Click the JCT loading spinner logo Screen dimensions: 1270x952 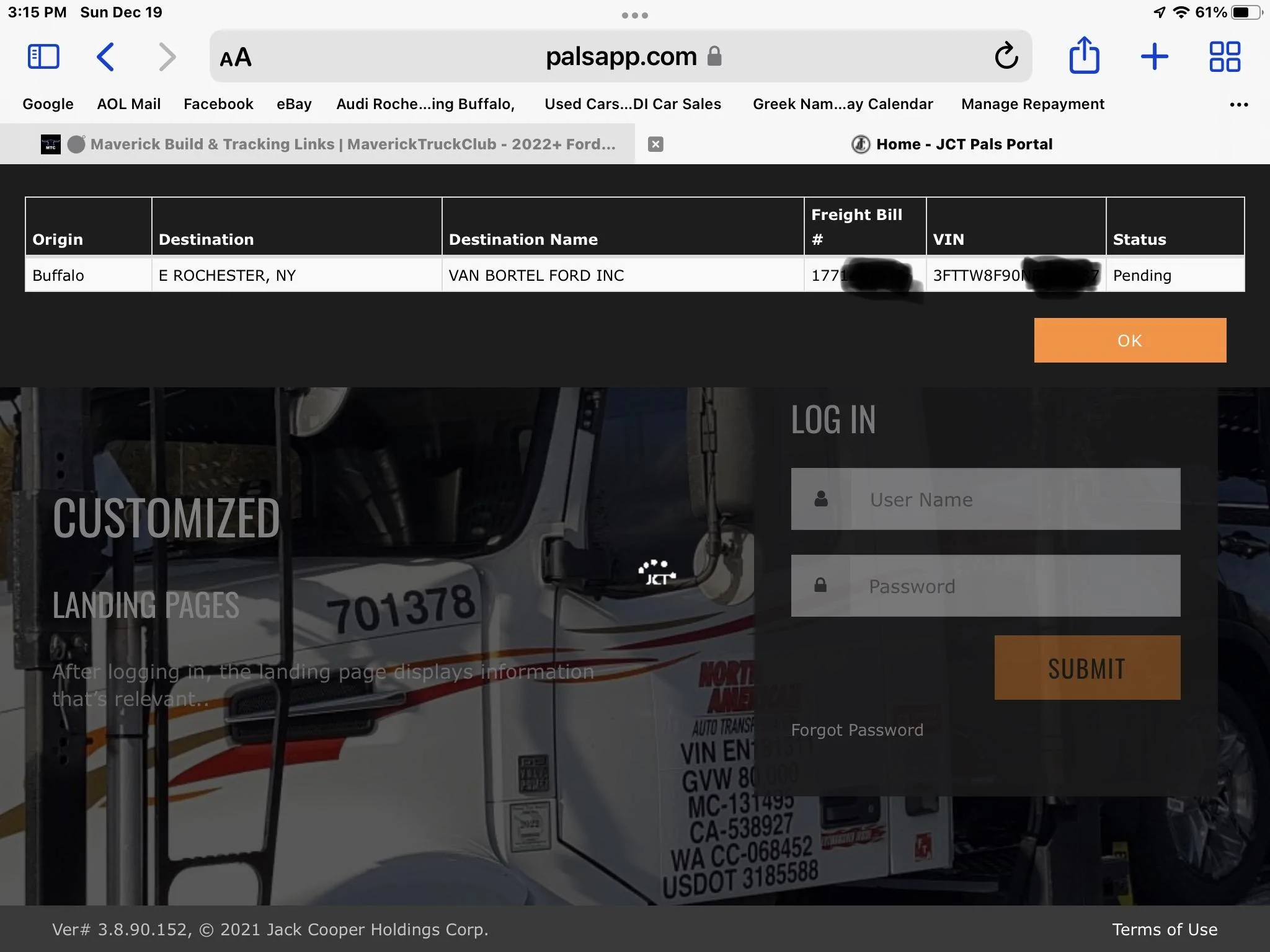point(657,573)
